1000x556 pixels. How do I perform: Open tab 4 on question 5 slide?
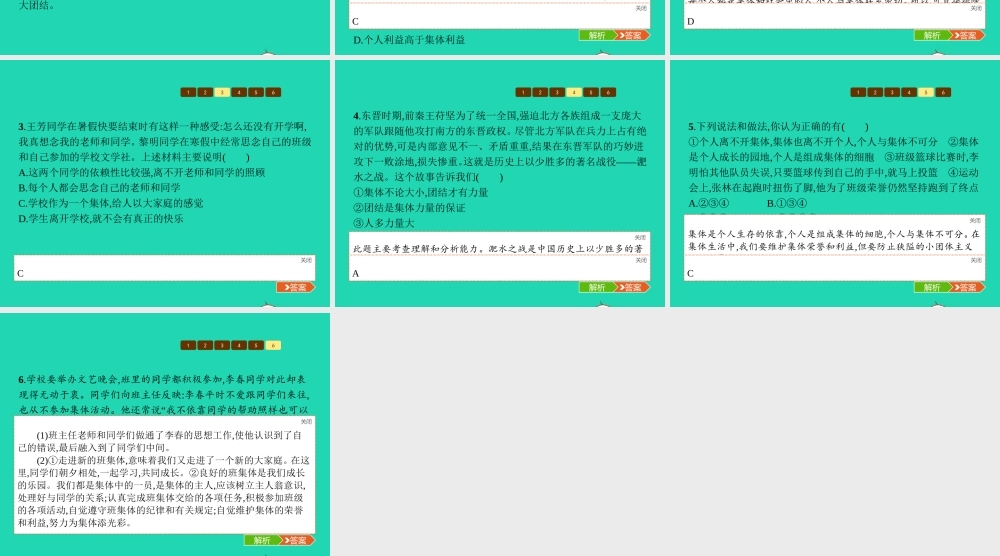click(909, 92)
